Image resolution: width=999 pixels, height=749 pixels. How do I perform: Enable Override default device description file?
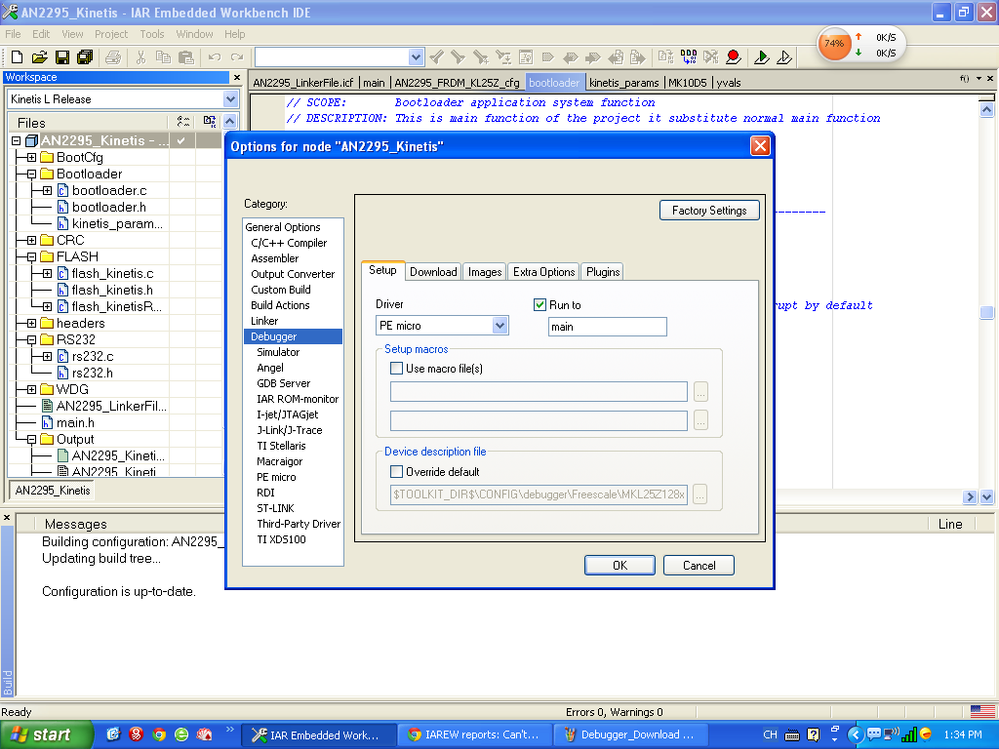397,471
